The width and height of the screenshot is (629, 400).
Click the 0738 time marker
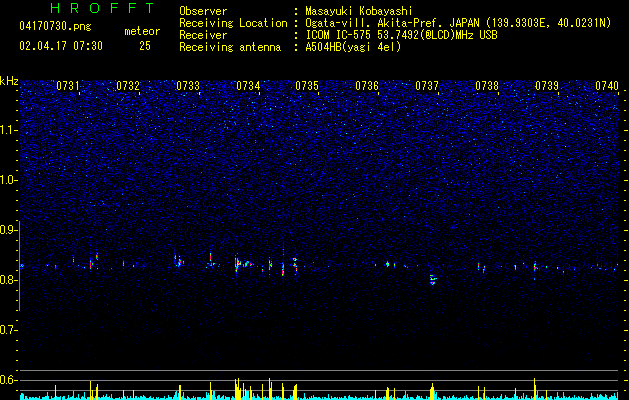(487, 86)
